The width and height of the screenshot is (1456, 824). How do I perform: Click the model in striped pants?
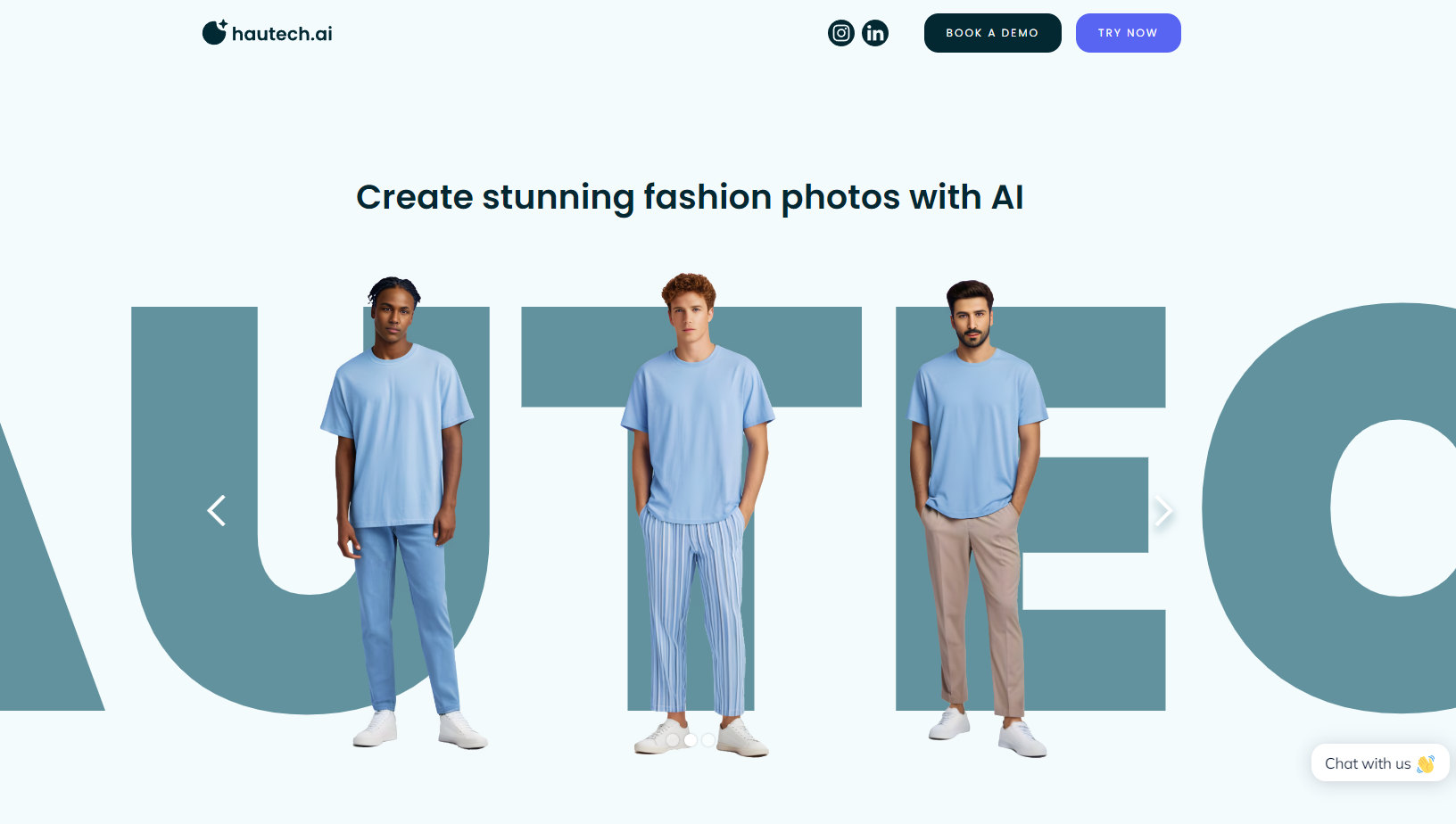[x=698, y=515]
